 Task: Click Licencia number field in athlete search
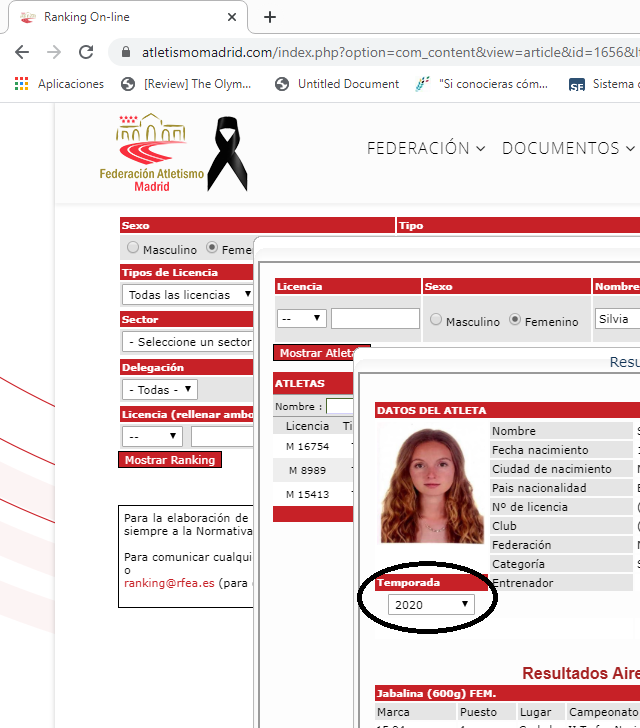375,318
